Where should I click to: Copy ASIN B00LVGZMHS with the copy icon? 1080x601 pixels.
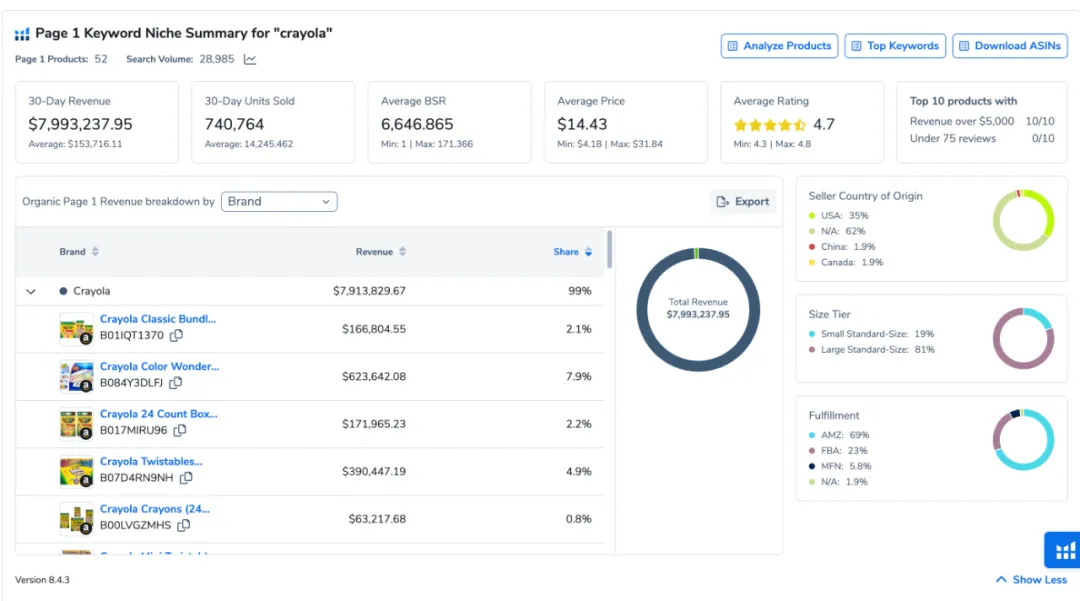183,525
